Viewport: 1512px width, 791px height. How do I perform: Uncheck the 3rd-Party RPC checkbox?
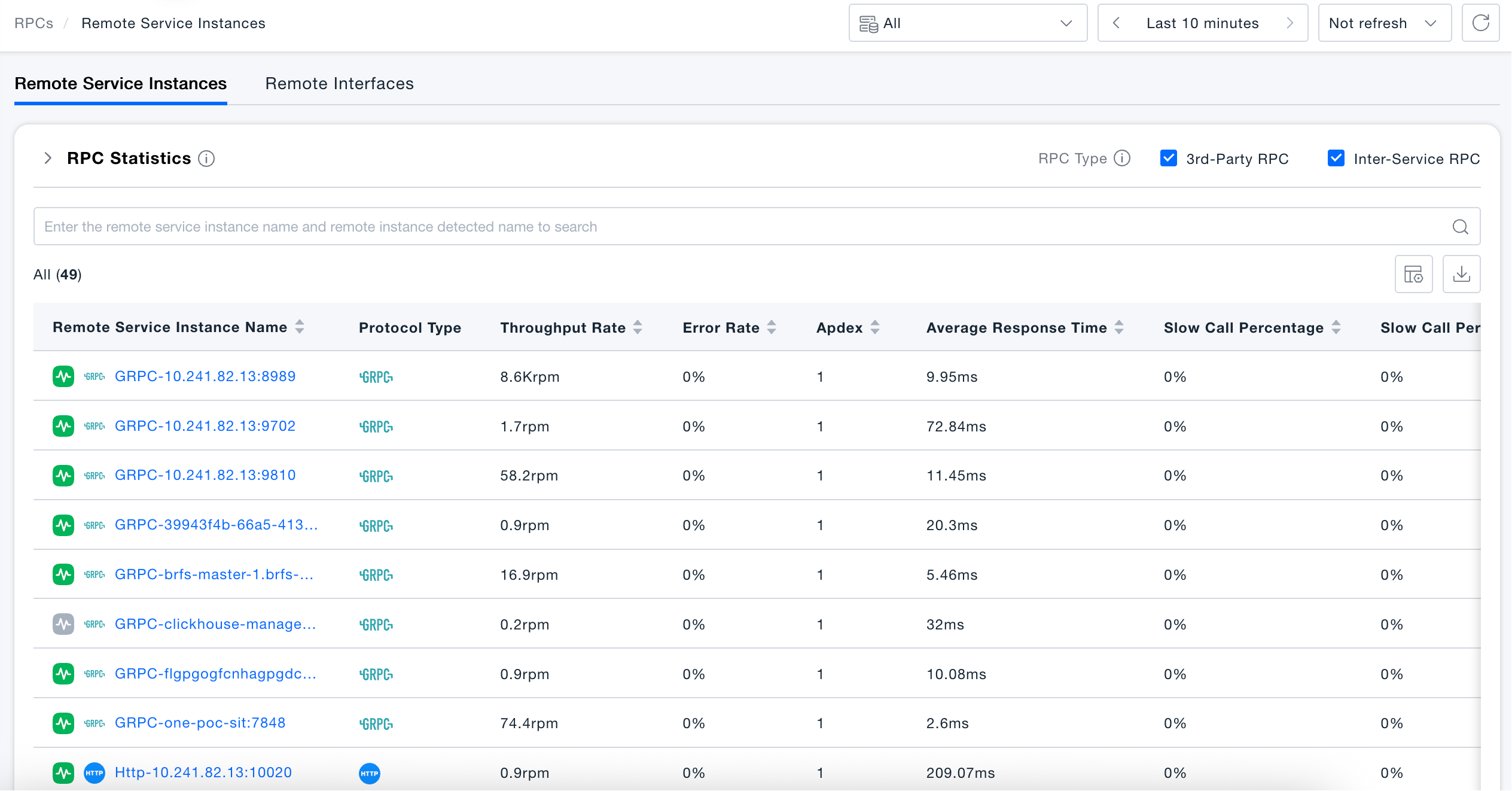pos(1168,159)
